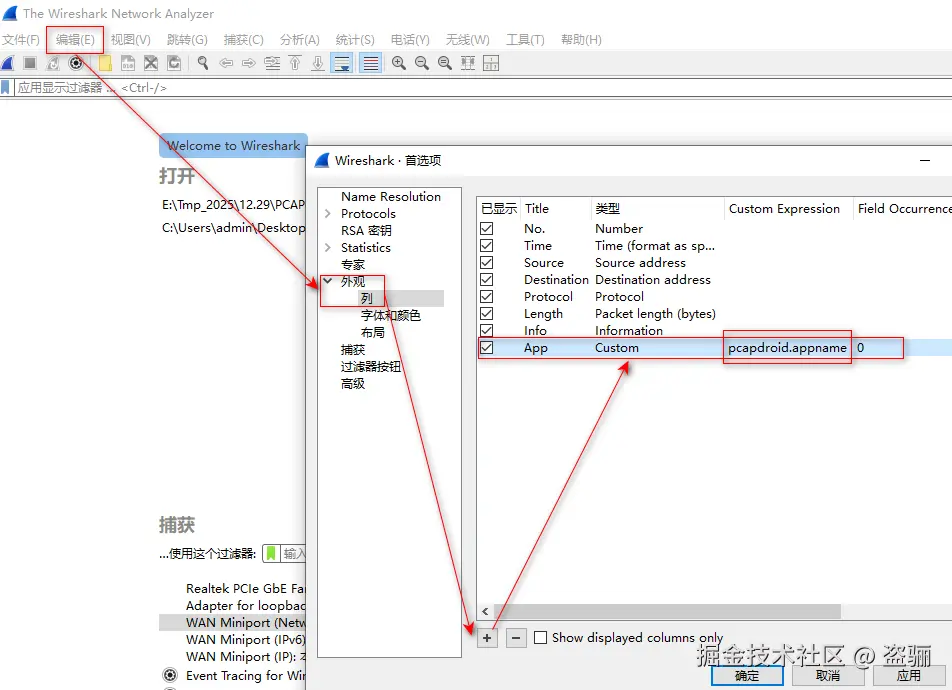Uncheck the No. column displayed box
Viewport: 952px width, 690px height.
(486, 228)
